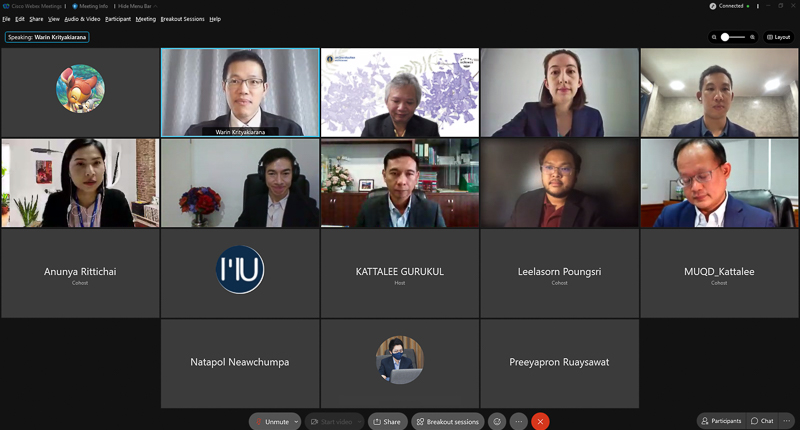The width and height of the screenshot is (800, 430).
Task: Open the Layout options dropdown
Action: pyautogui.click(x=779, y=37)
